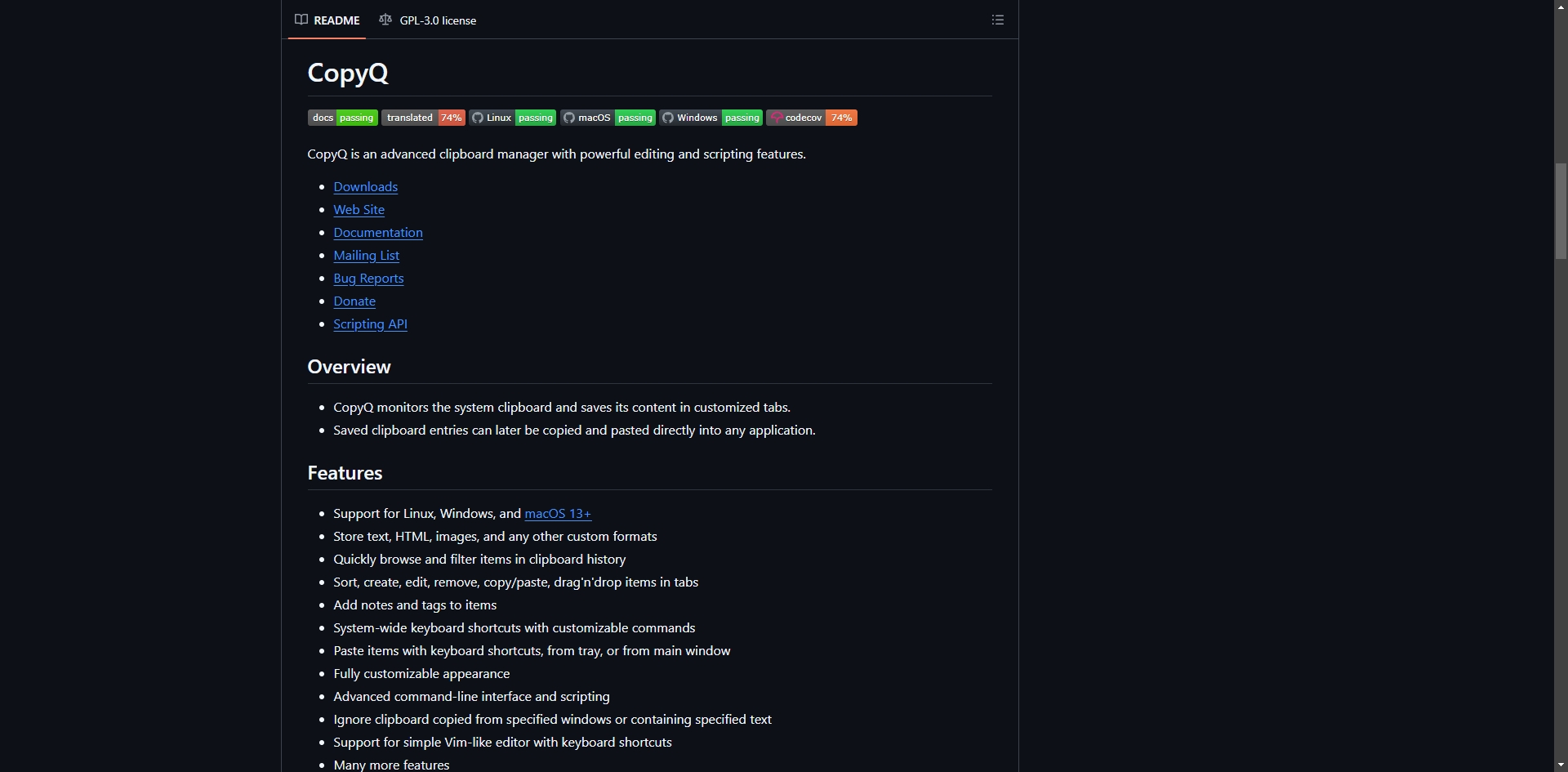Image resolution: width=1568 pixels, height=772 pixels.
Task: Click the docs passing badge
Action: coord(343,118)
